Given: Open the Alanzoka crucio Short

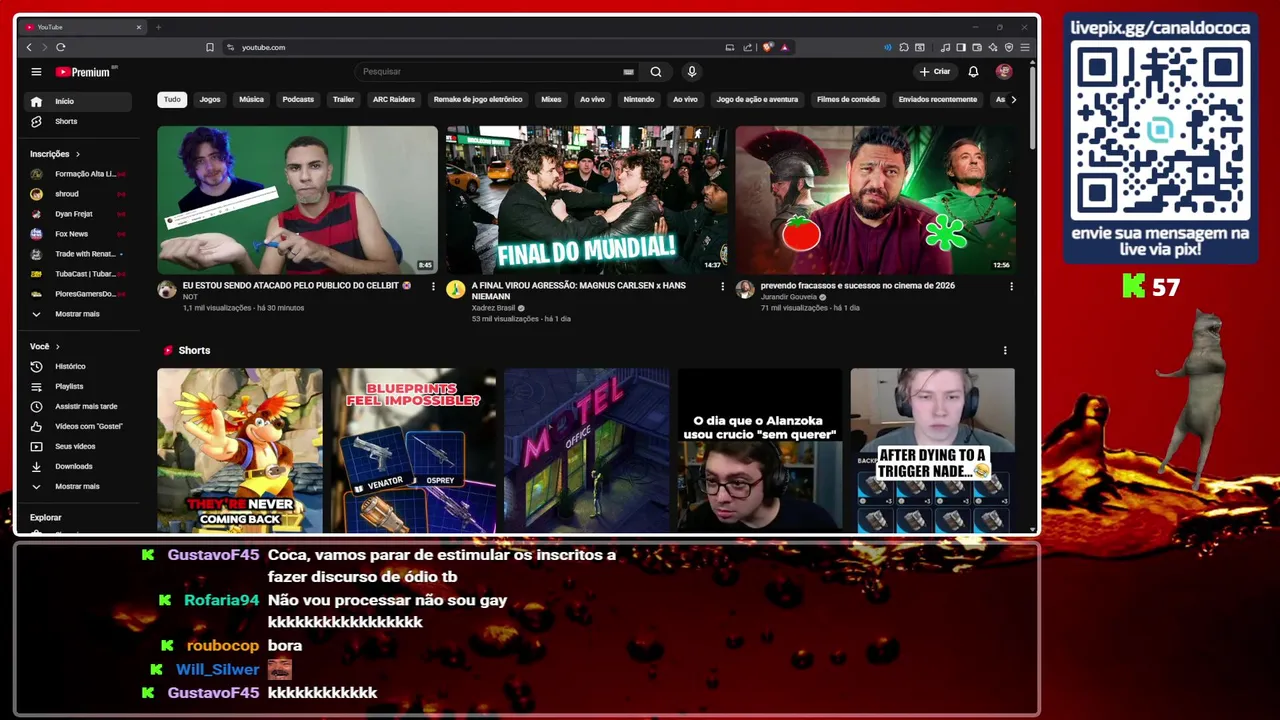Looking at the screenshot, I should pyautogui.click(x=760, y=450).
